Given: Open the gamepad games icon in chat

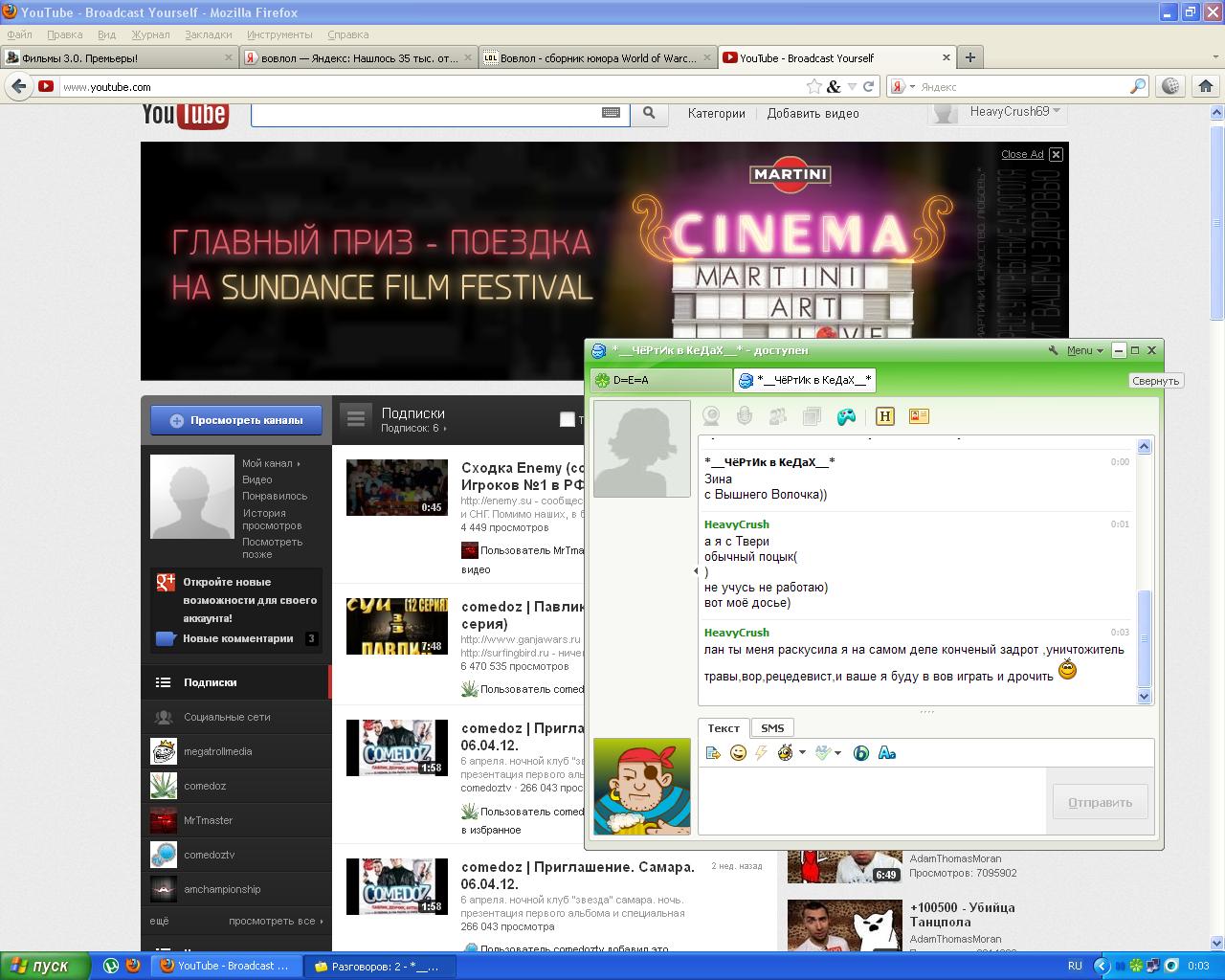Looking at the screenshot, I should (846, 416).
